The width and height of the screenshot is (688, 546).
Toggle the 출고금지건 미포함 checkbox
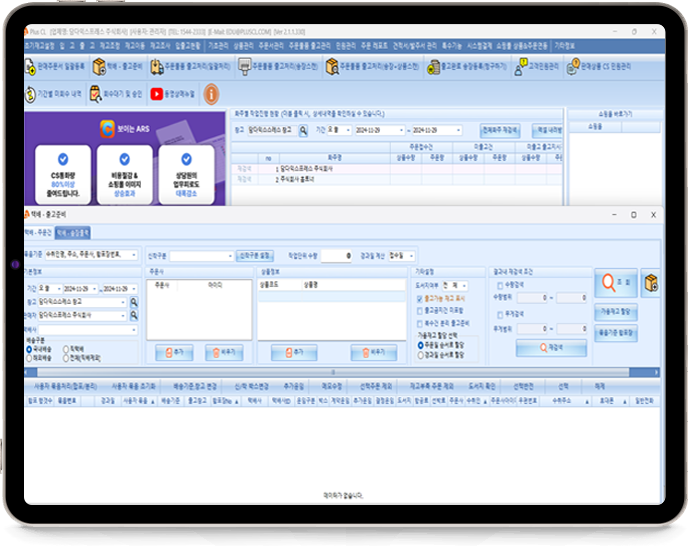click(x=419, y=311)
